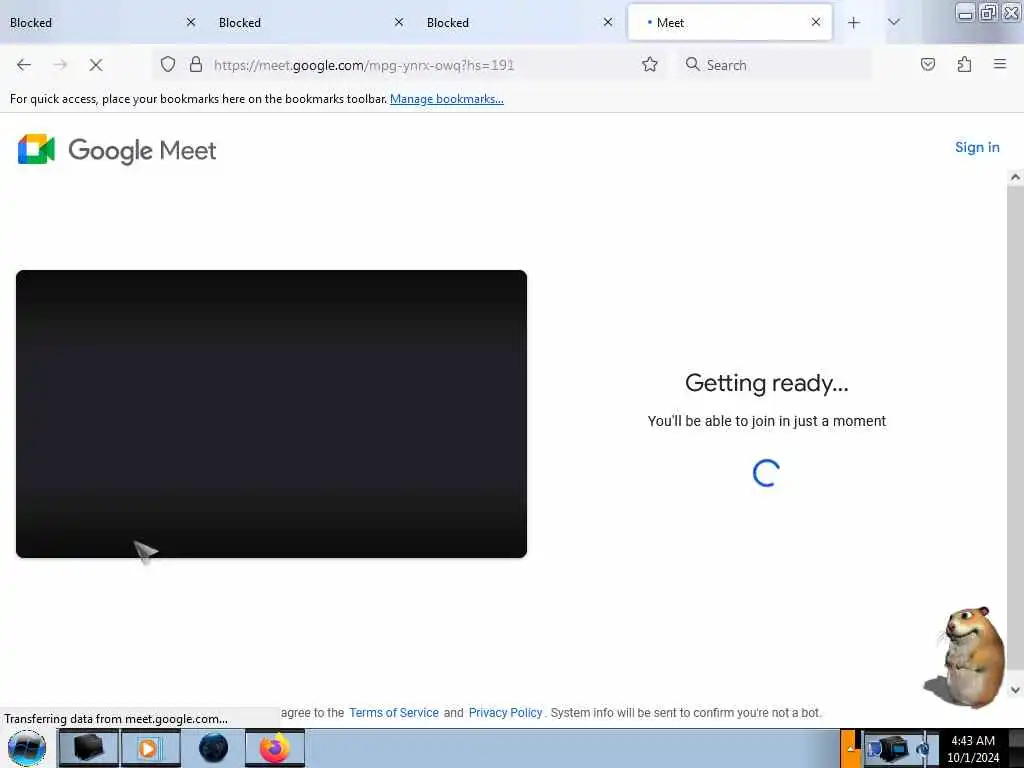Open the Pocket save icon

pos(927,65)
